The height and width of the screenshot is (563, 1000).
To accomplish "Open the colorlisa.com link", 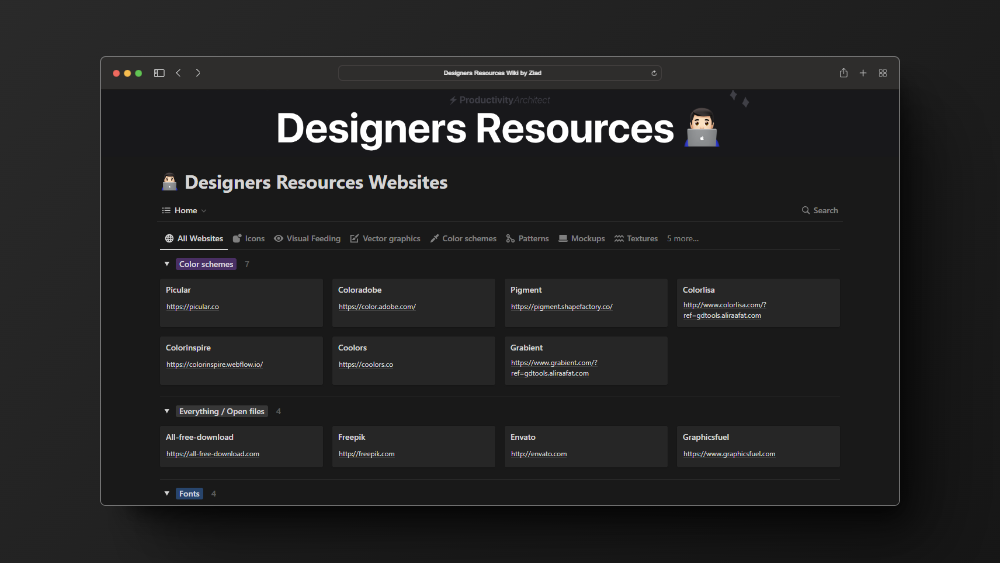I will tap(724, 310).
